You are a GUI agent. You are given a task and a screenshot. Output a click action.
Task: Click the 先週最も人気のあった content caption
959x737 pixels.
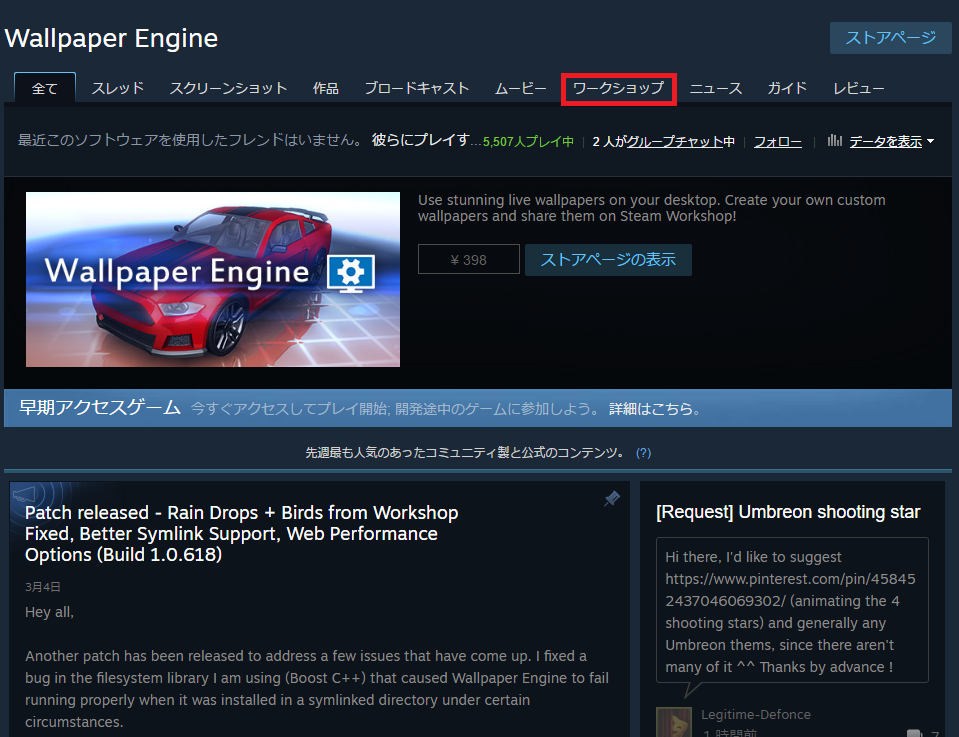click(465, 453)
